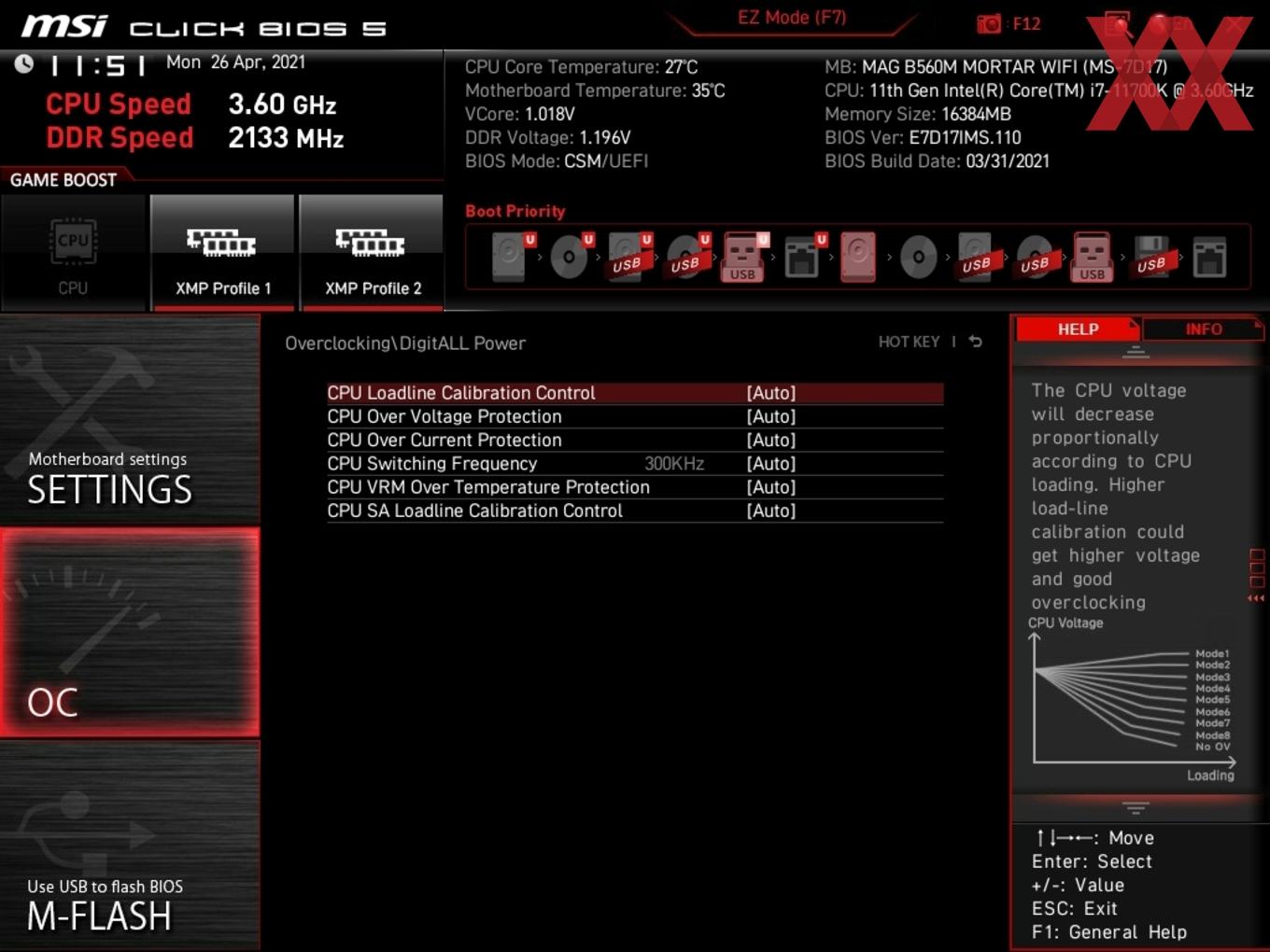Click the BIOS Mode CSM/UEFI entry
The image size is (1270, 952).
point(557,161)
